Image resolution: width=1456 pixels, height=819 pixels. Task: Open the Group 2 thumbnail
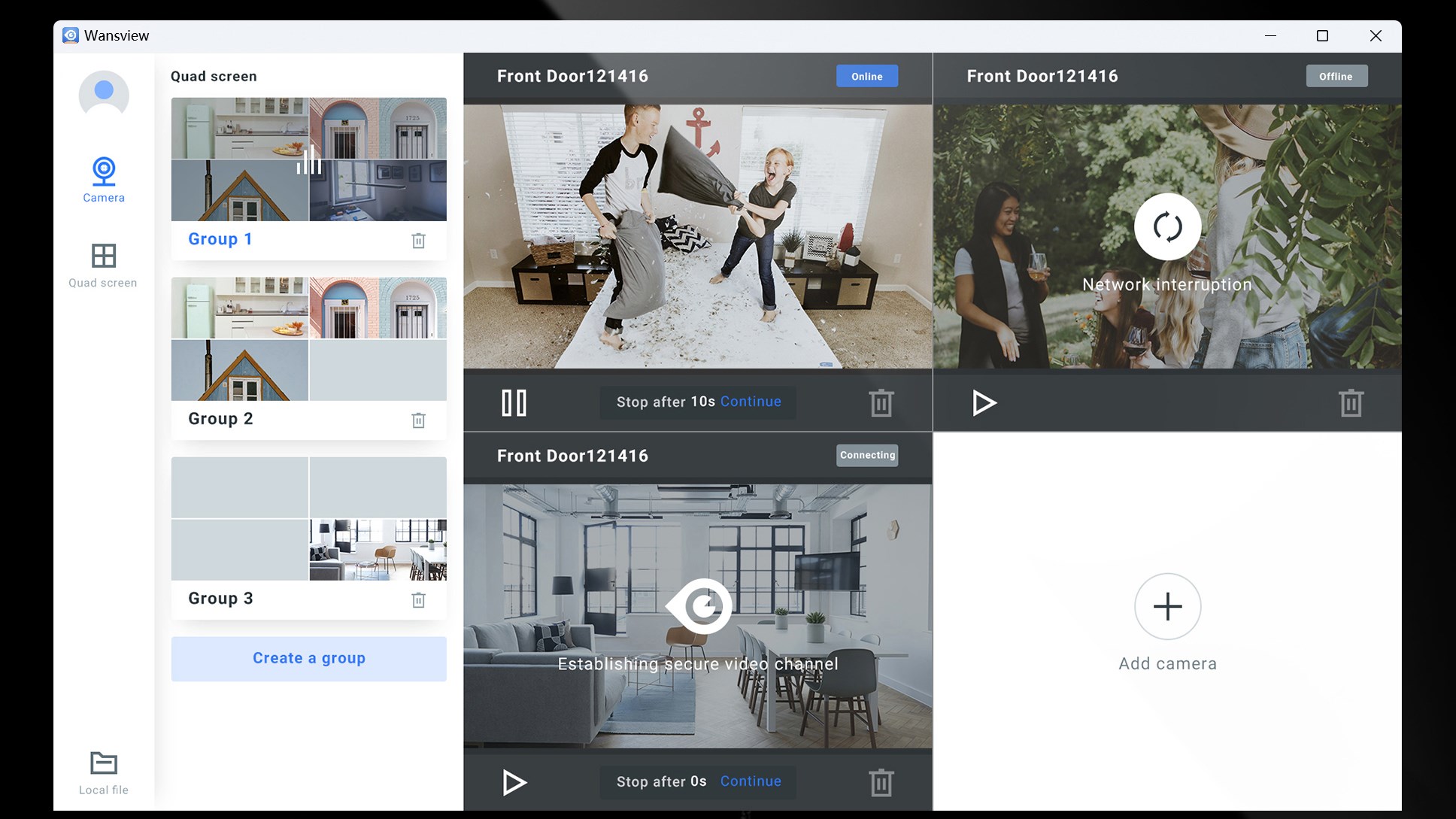308,340
